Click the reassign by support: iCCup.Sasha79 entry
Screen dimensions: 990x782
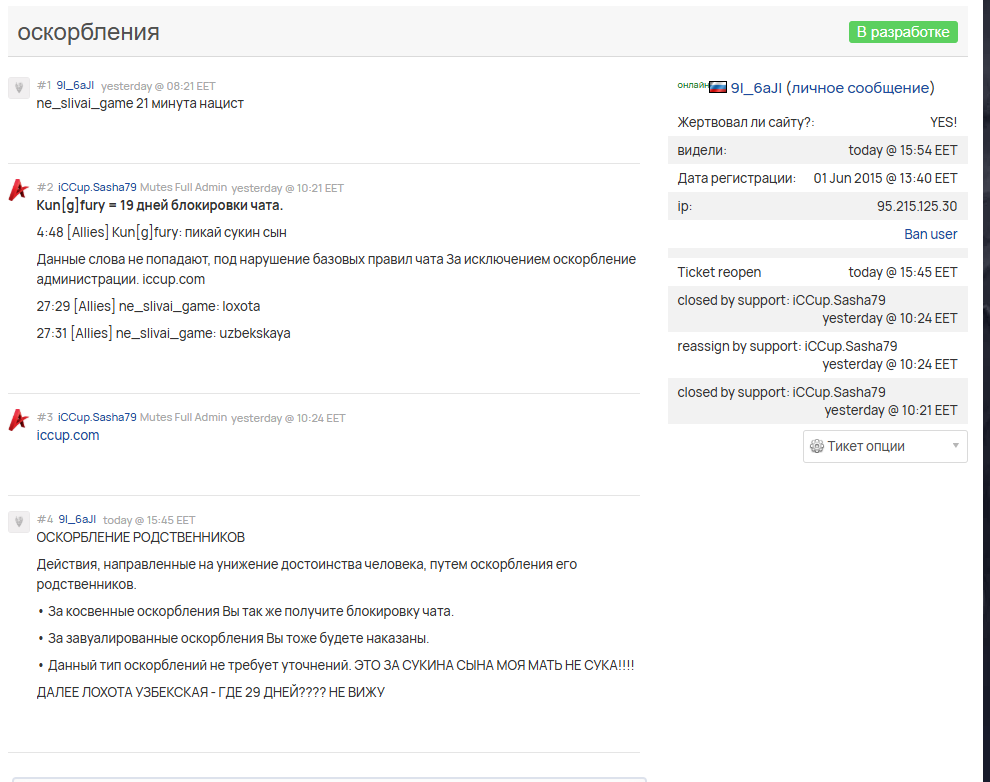click(x=818, y=355)
